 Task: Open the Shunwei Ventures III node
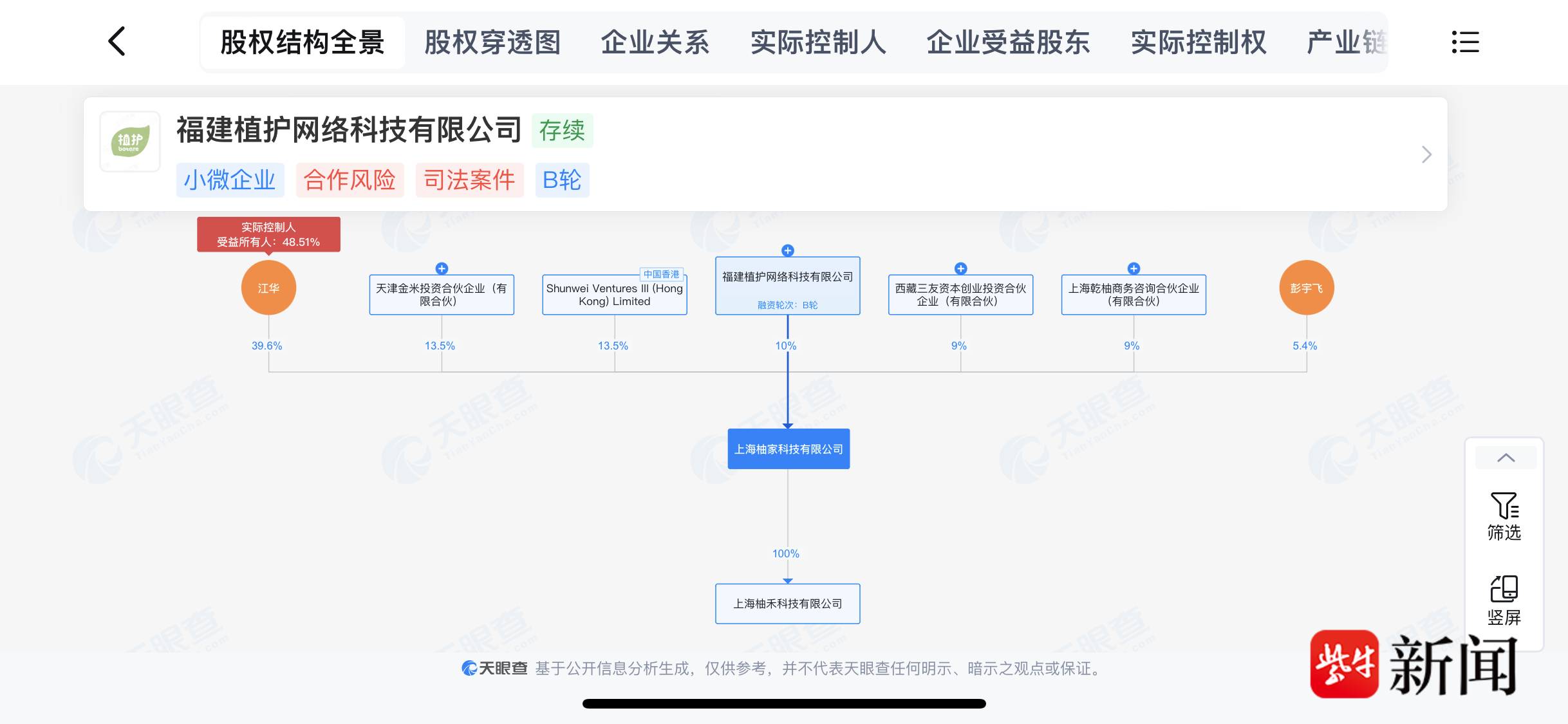[x=615, y=295]
